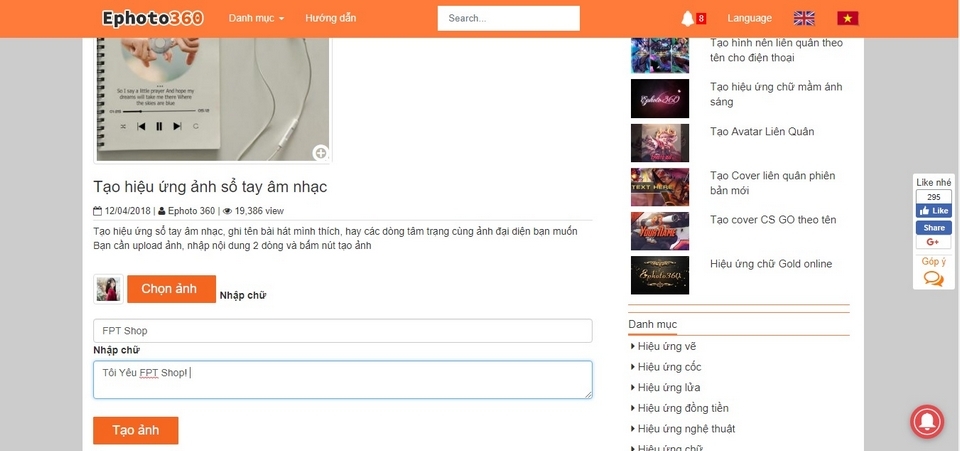960x451 pixels.
Task: Click the Tôi Yêu FPT Shop! textarea
Action: click(342, 380)
